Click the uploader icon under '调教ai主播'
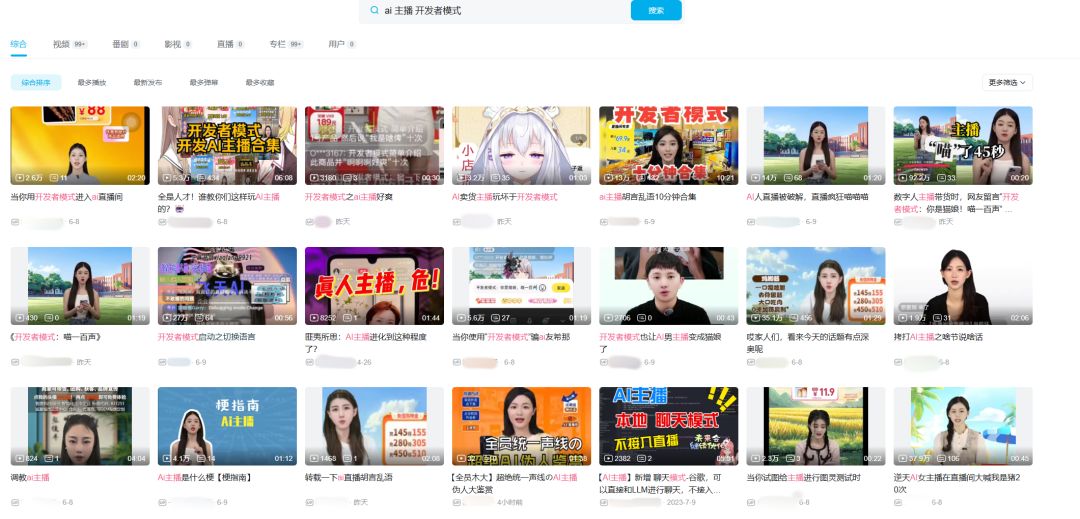The image size is (1080, 519). coord(14,502)
